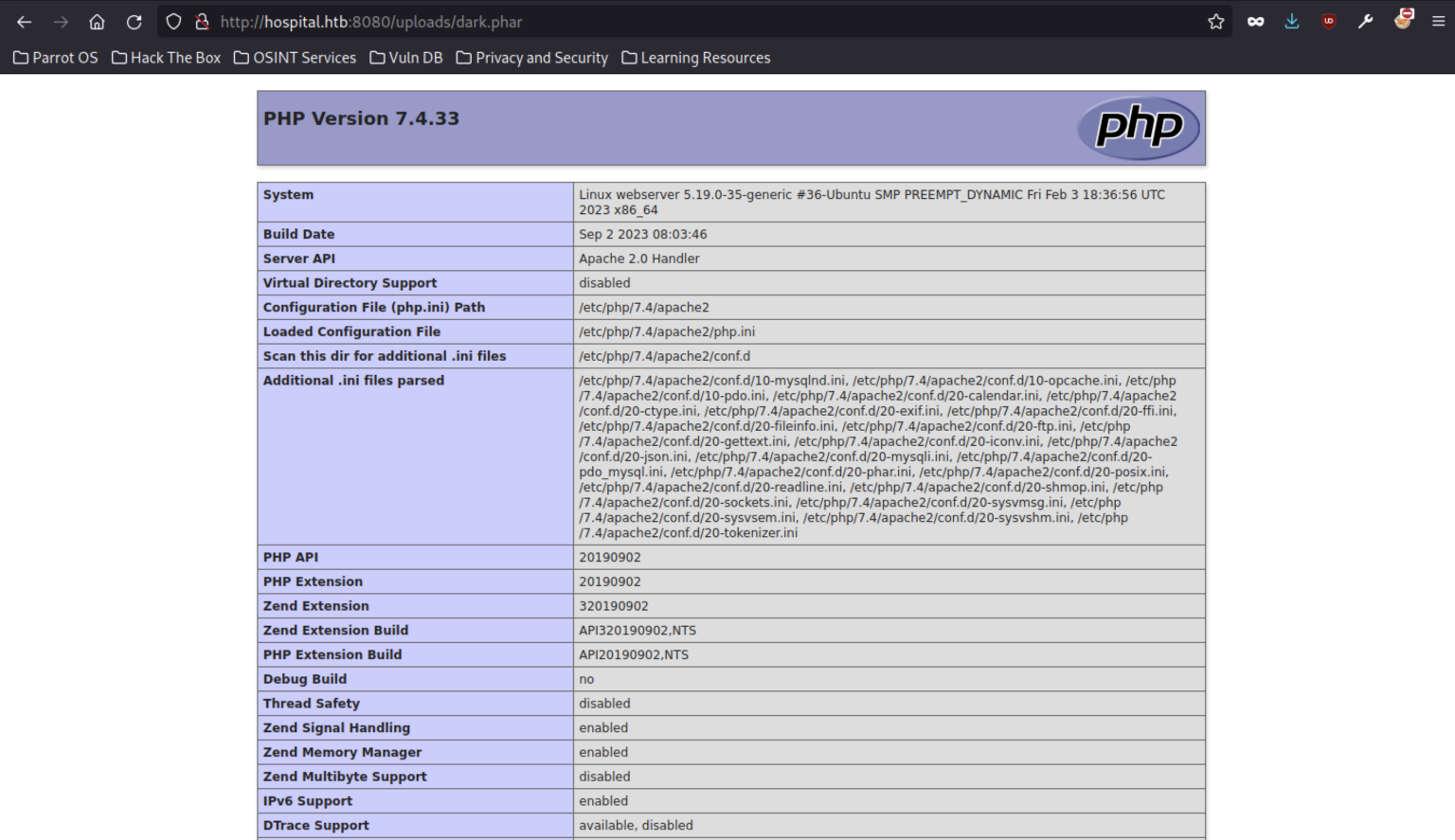1455x840 pixels.
Task: Expand the Vuln DB bookmark folder
Action: point(406,58)
